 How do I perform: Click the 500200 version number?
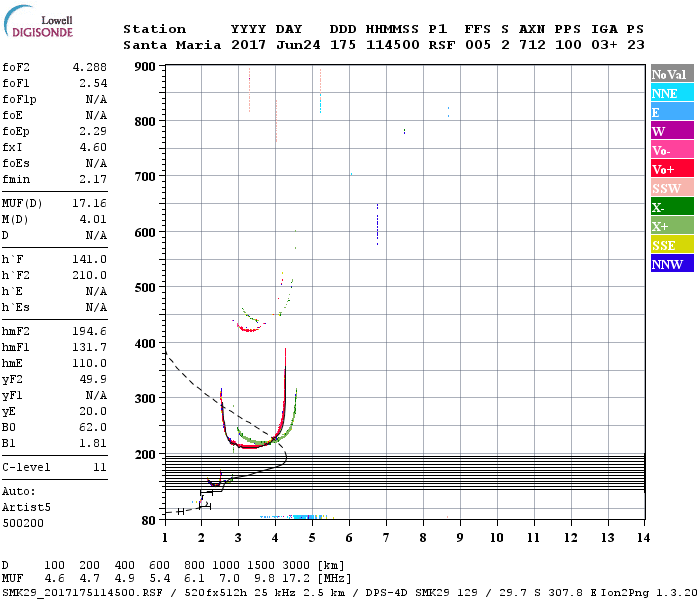[23, 523]
